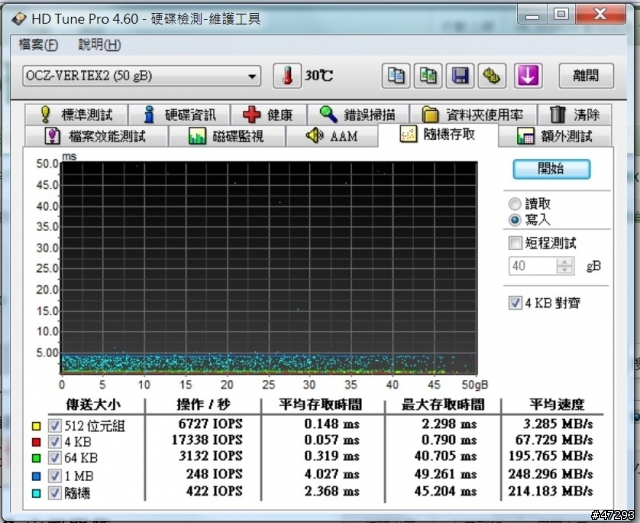Enable the 短程測試 checkbox
The height and width of the screenshot is (523, 640).
[515, 243]
